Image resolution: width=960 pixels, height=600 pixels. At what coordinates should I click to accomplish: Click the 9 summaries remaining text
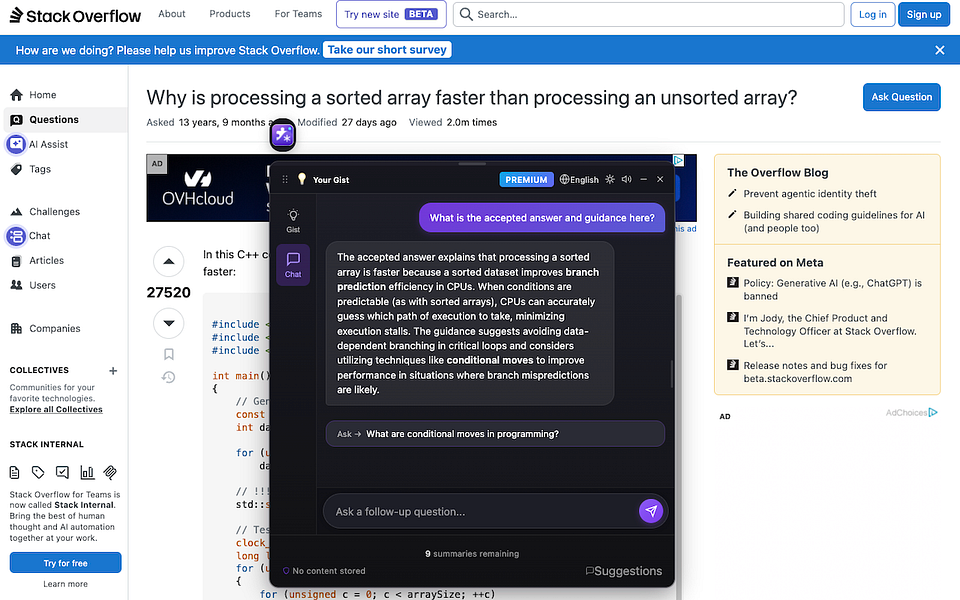tap(472, 553)
